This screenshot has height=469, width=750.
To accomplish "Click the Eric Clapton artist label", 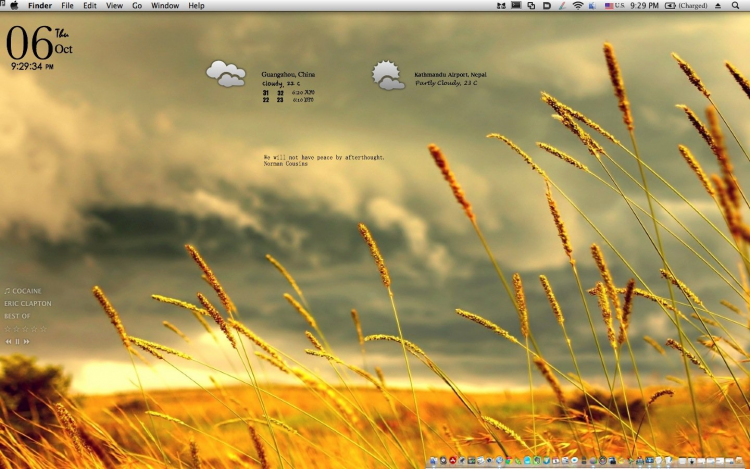I will click(x=28, y=303).
